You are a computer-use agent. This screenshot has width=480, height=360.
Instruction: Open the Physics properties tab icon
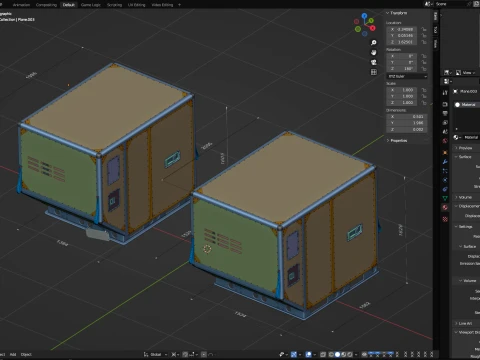445,180
